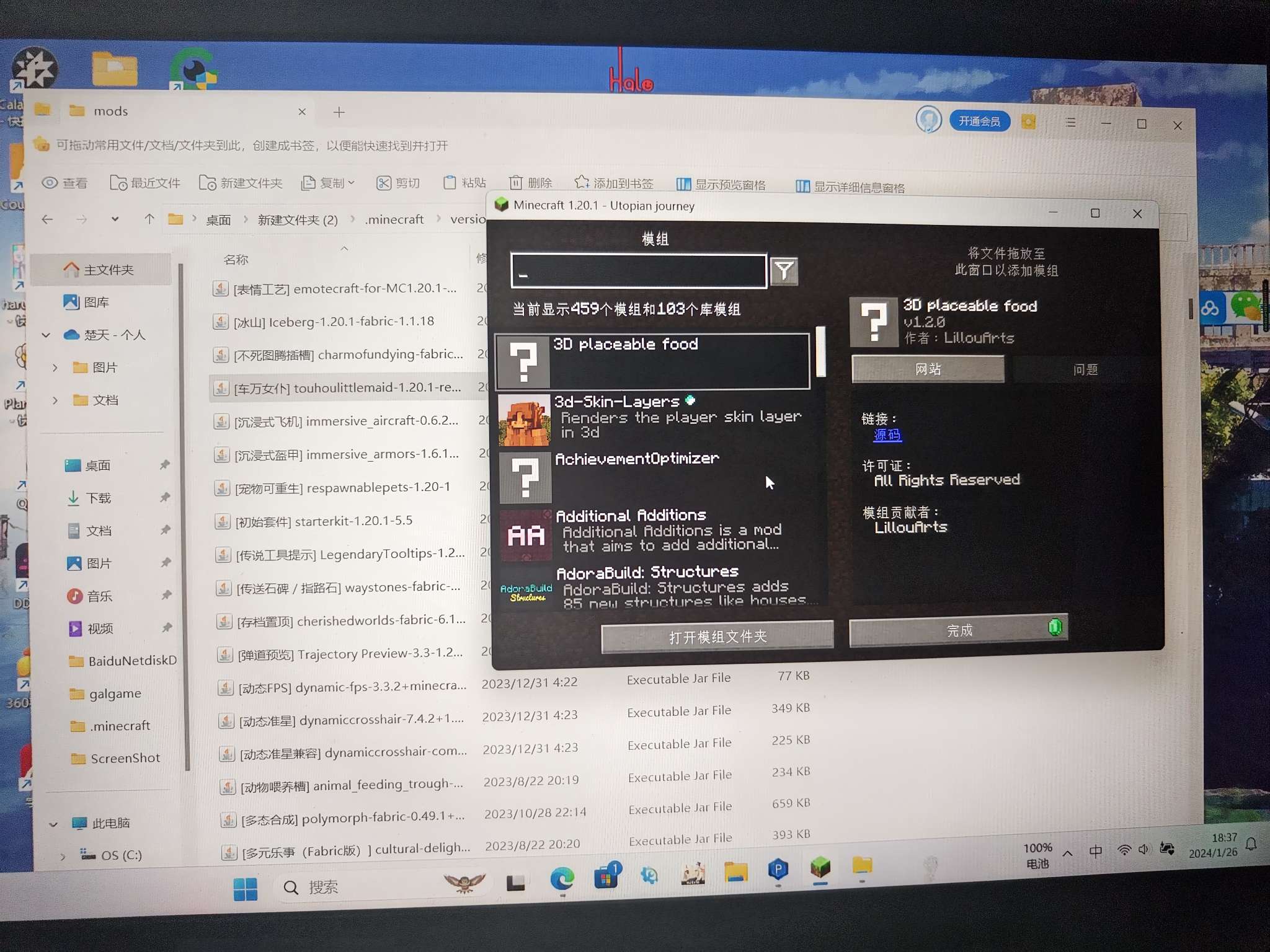Click the 剪切 cut toolbar item
Screen dimensions: 1270x952
coord(398,183)
